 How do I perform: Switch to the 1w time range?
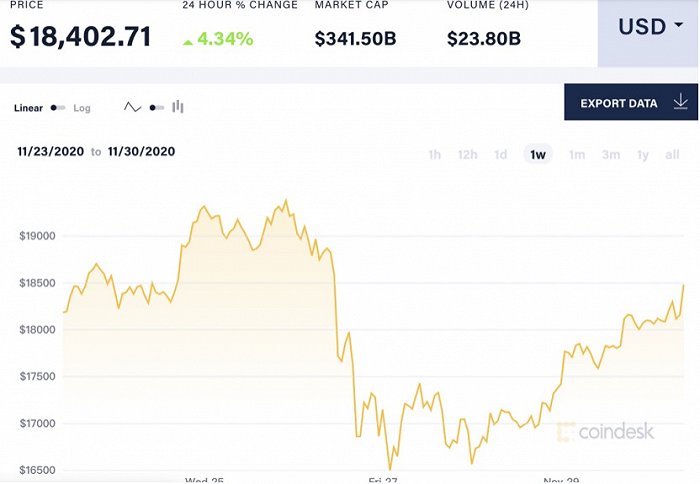click(538, 154)
